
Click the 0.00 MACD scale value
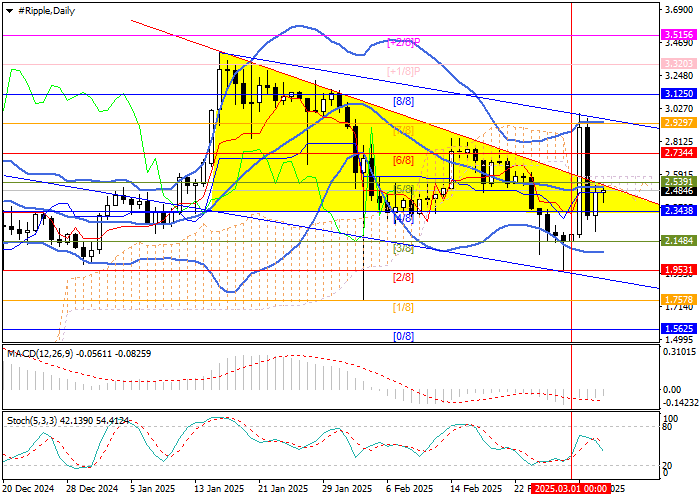672,390
